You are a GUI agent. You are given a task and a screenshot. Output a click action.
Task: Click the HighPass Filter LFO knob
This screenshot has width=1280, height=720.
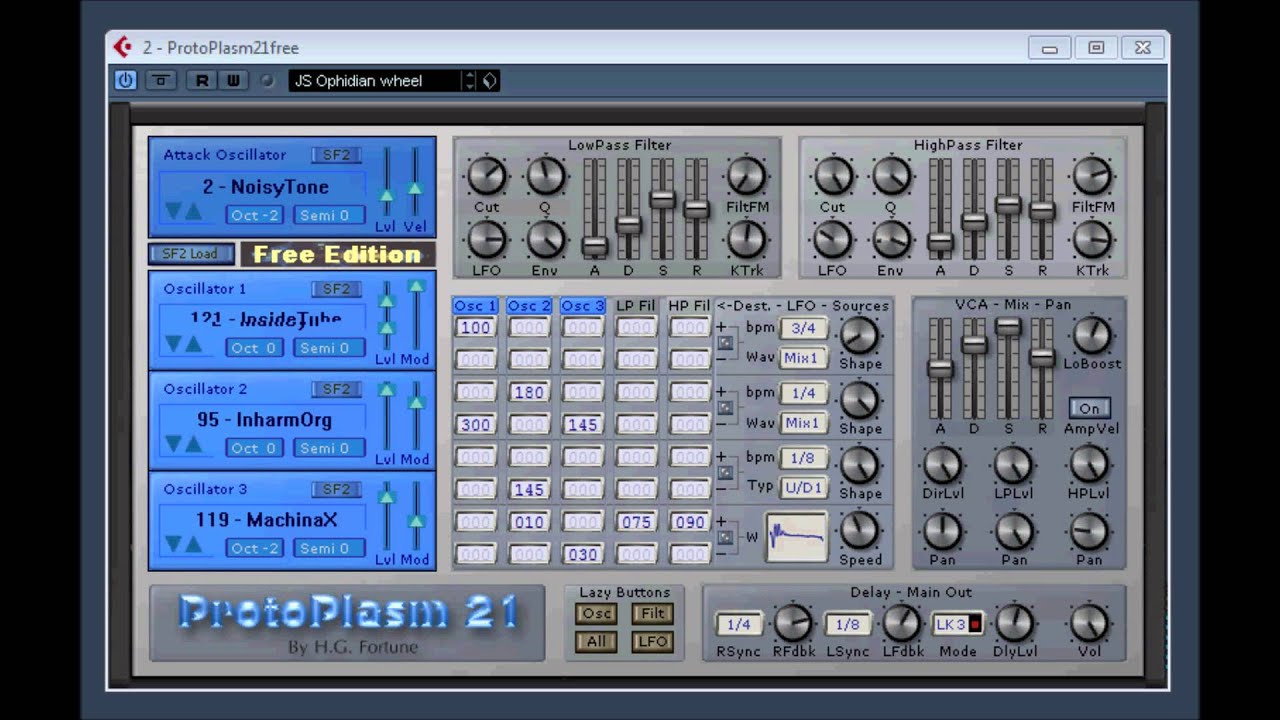[x=833, y=240]
